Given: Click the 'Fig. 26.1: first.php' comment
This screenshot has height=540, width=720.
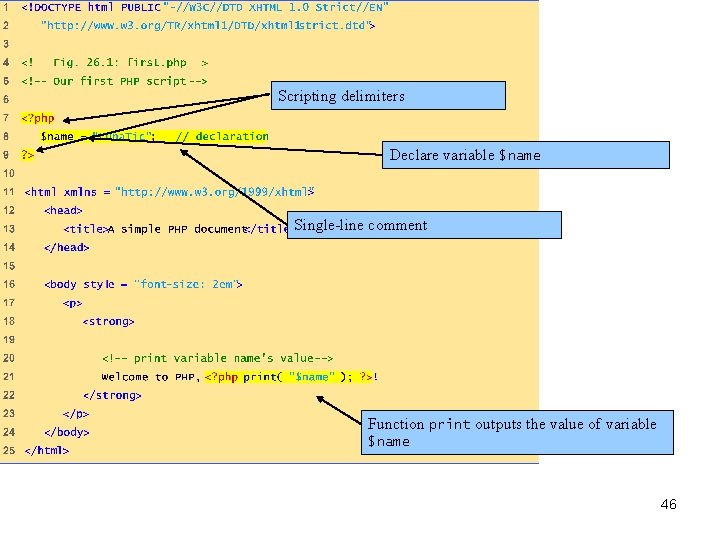Looking at the screenshot, I should tap(115, 62).
